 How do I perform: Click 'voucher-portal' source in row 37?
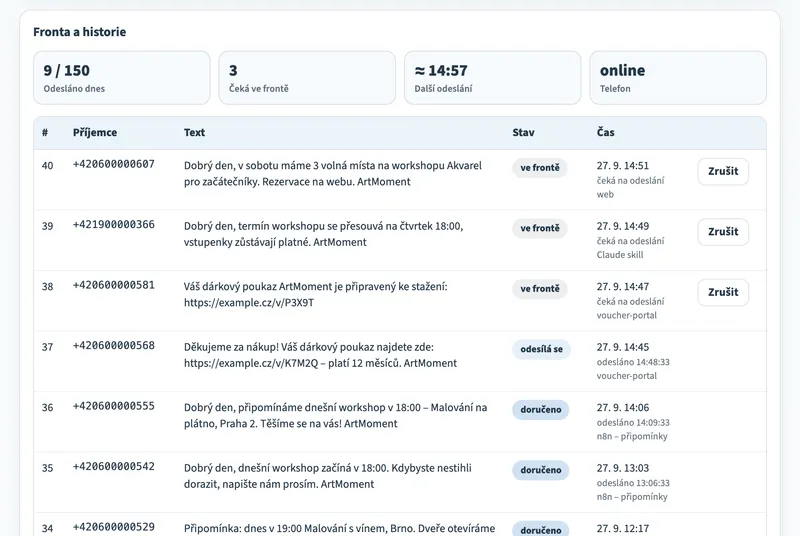pos(627,376)
